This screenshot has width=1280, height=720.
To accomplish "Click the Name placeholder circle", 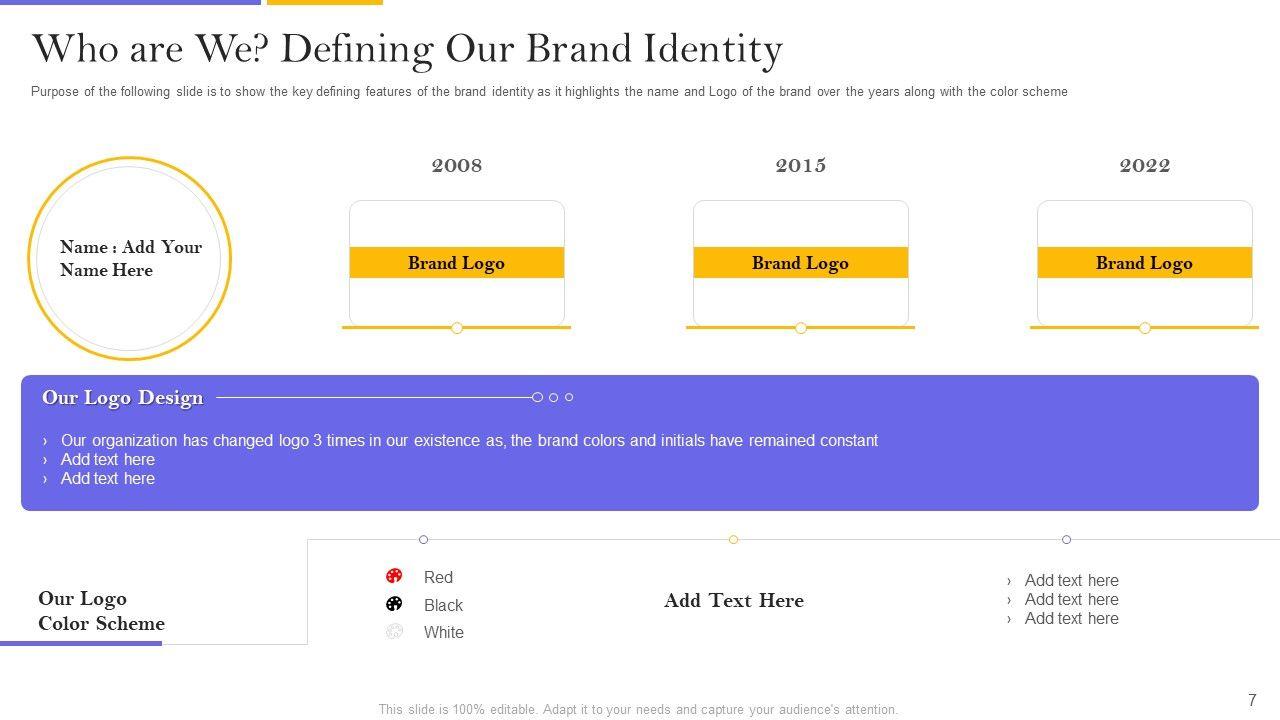I will 130,258.
